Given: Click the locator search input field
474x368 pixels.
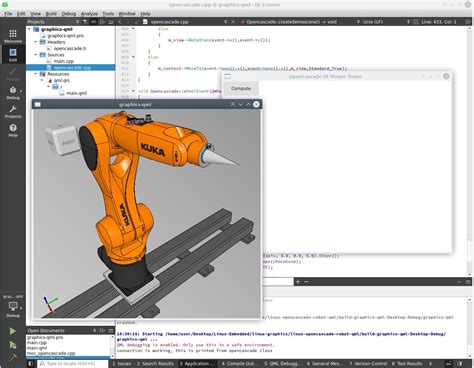Looking at the screenshot, I should pos(71,364).
